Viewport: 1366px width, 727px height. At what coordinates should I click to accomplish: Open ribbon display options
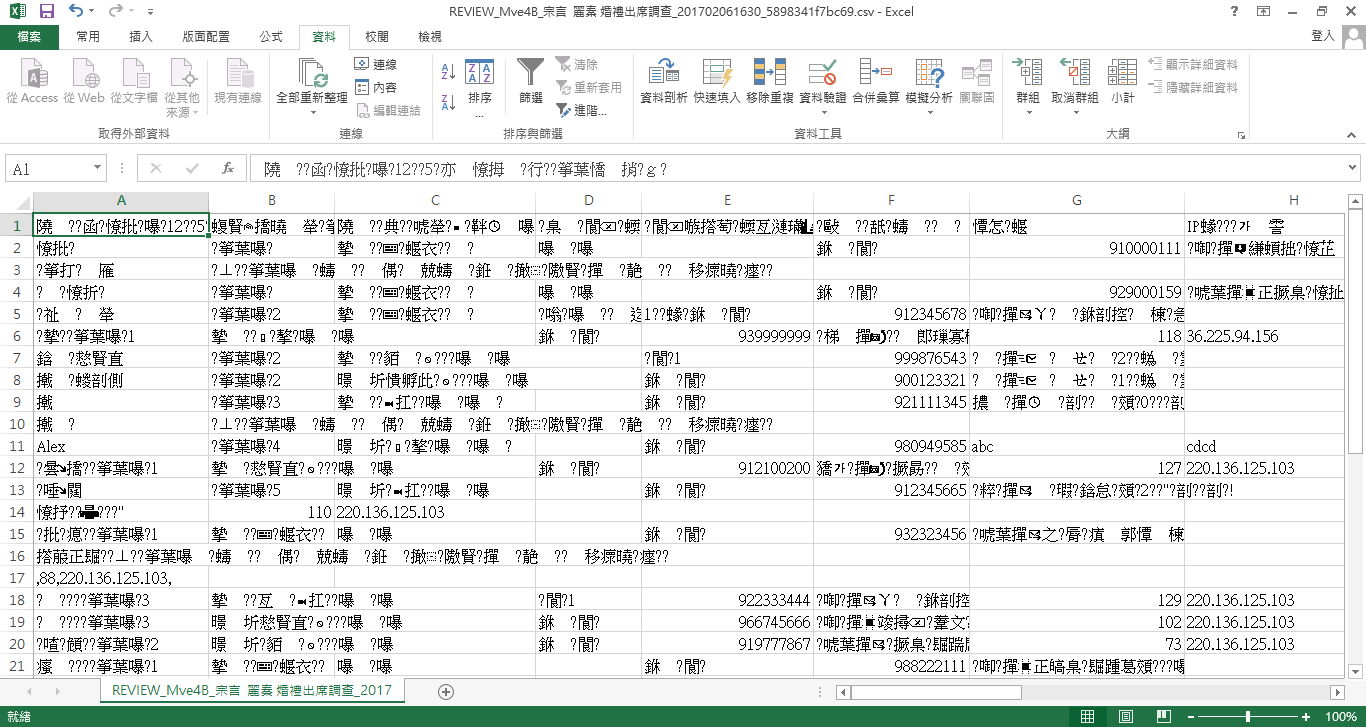(x=1264, y=12)
